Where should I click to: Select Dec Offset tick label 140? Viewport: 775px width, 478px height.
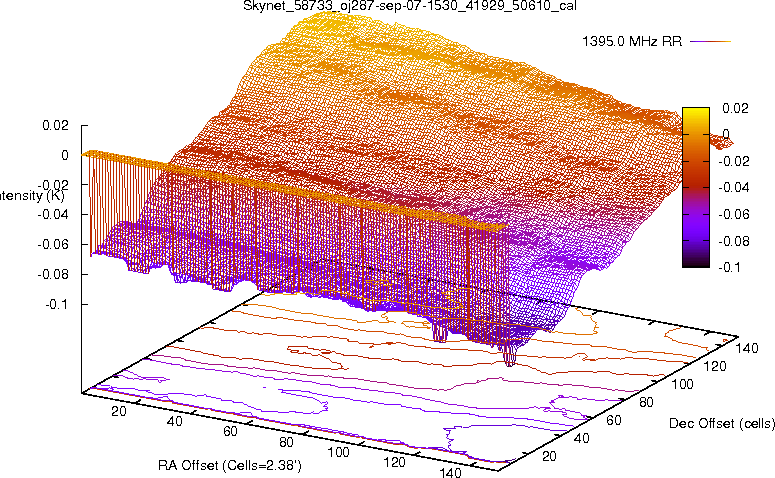[x=747, y=348]
